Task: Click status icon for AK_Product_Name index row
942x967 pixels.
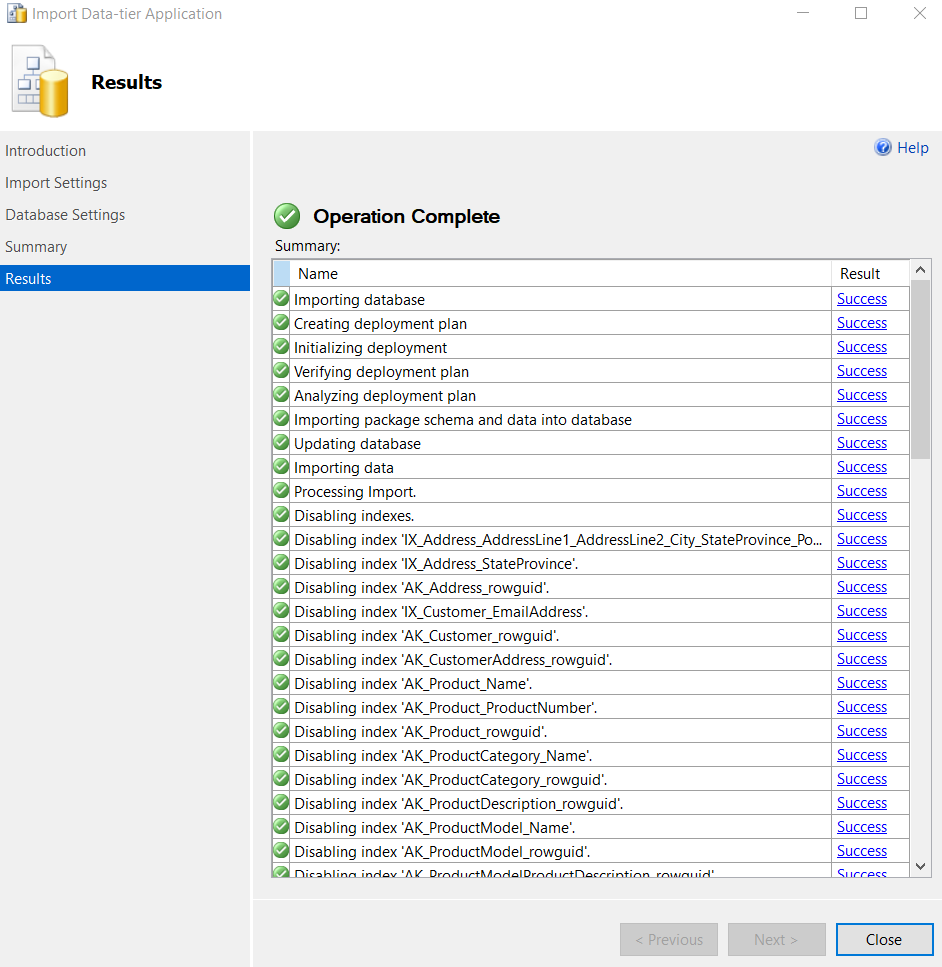Action: click(x=281, y=683)
